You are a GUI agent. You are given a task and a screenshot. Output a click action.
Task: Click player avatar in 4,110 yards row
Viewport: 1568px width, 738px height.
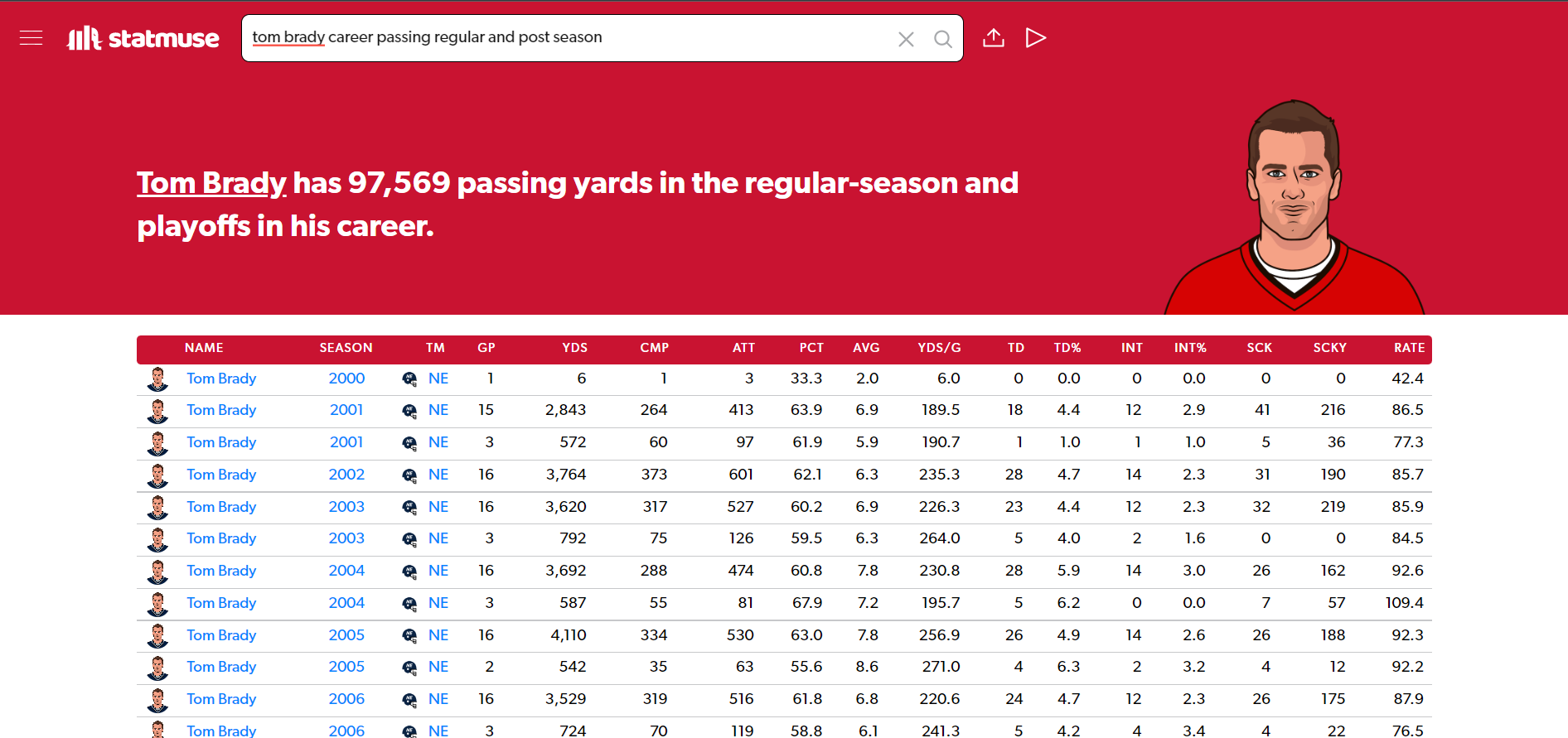click(157, 636)
